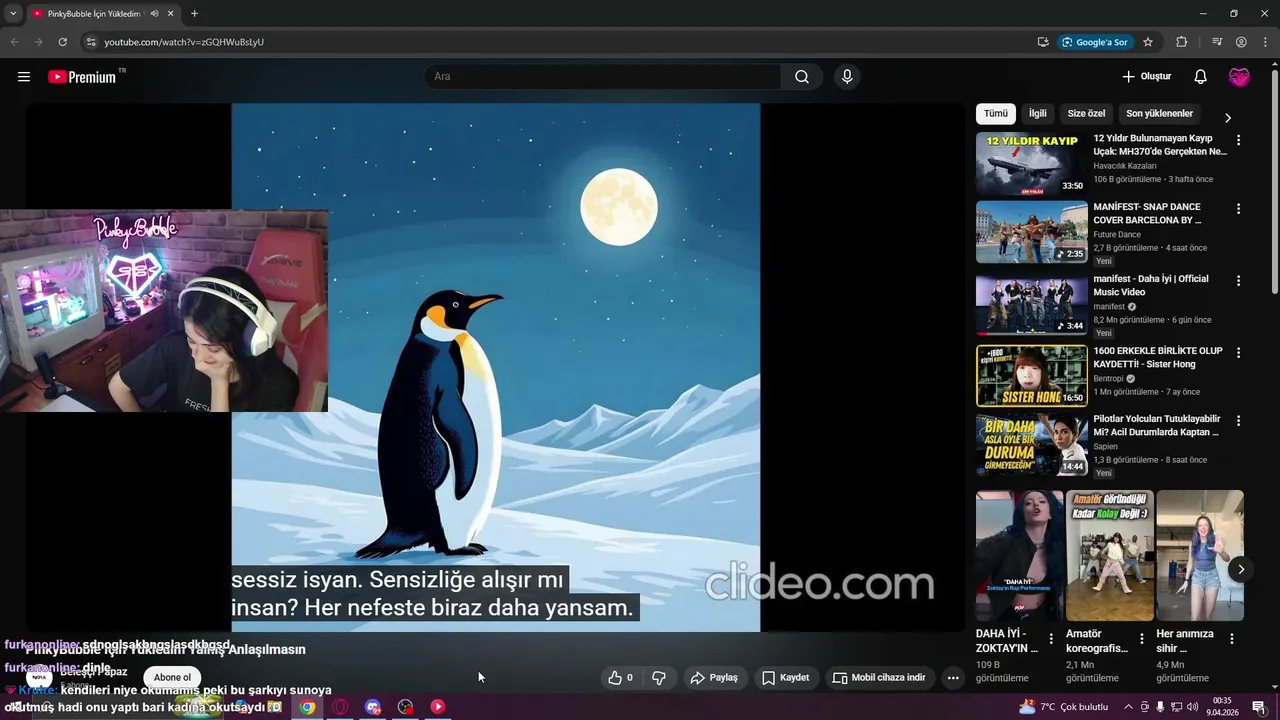The image size is (1280, 720).
Task: Open a new browser tab
Action: (x=194, y=14)
